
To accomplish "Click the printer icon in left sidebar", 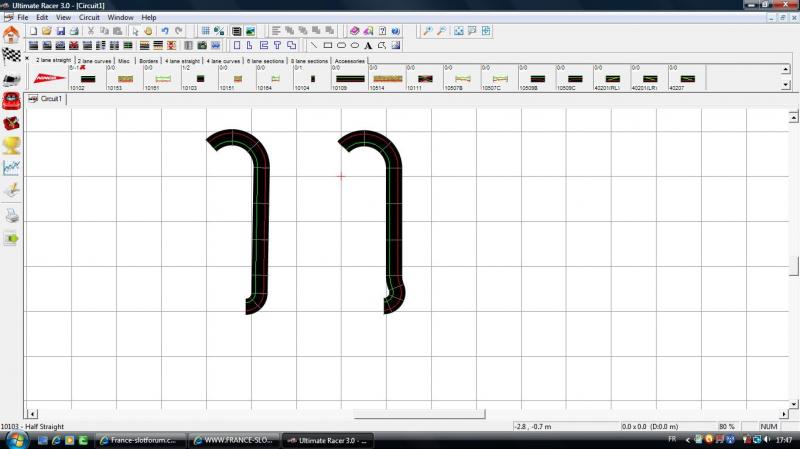I will tap(11, 215).
